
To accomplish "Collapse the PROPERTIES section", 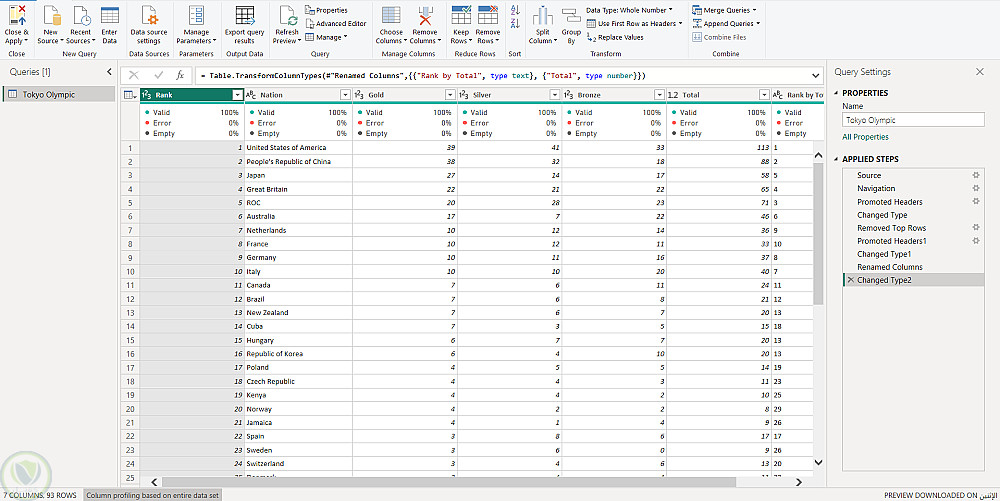I will click(x=837, y=93).
